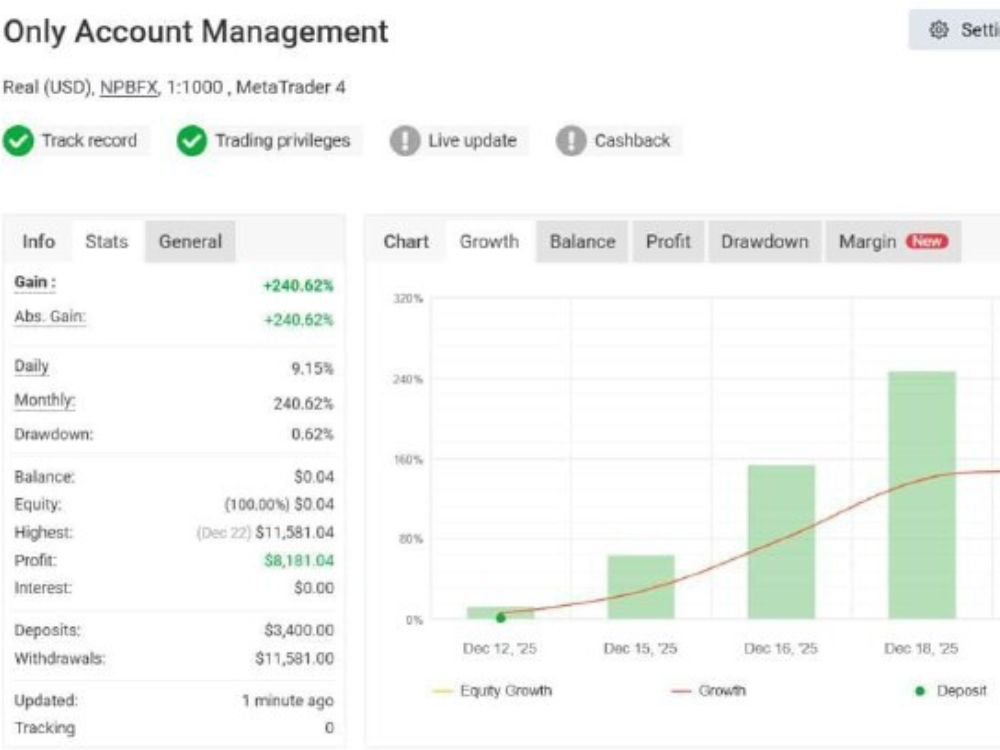Open the Settings button
This screenshot has height=750, width=1000.
pos(955,30)
